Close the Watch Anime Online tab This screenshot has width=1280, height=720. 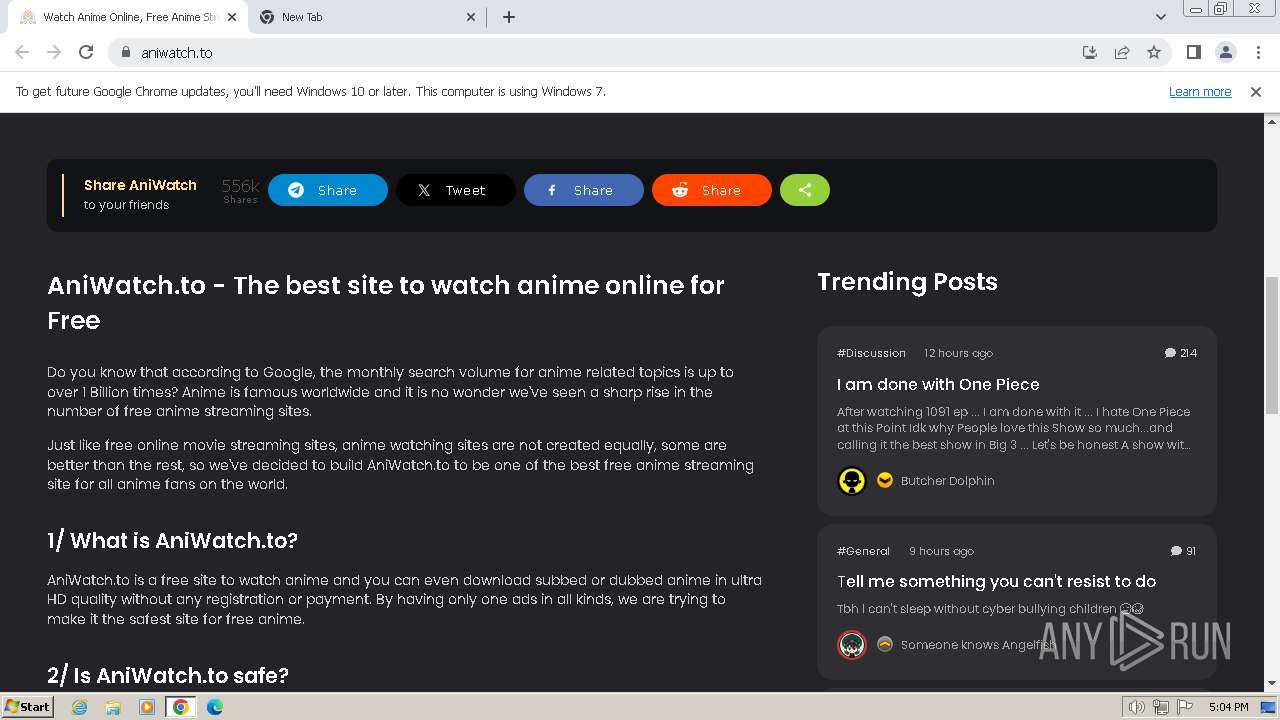232,17
